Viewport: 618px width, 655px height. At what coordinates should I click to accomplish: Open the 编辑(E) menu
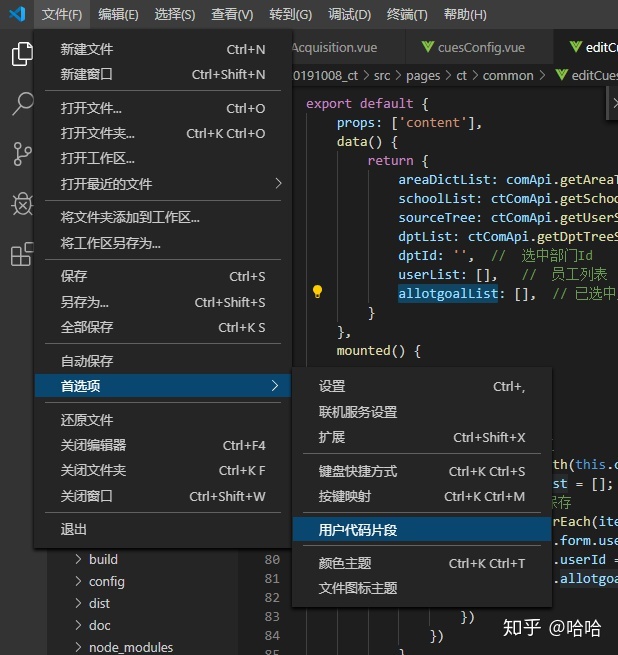[x=118, y=15]
